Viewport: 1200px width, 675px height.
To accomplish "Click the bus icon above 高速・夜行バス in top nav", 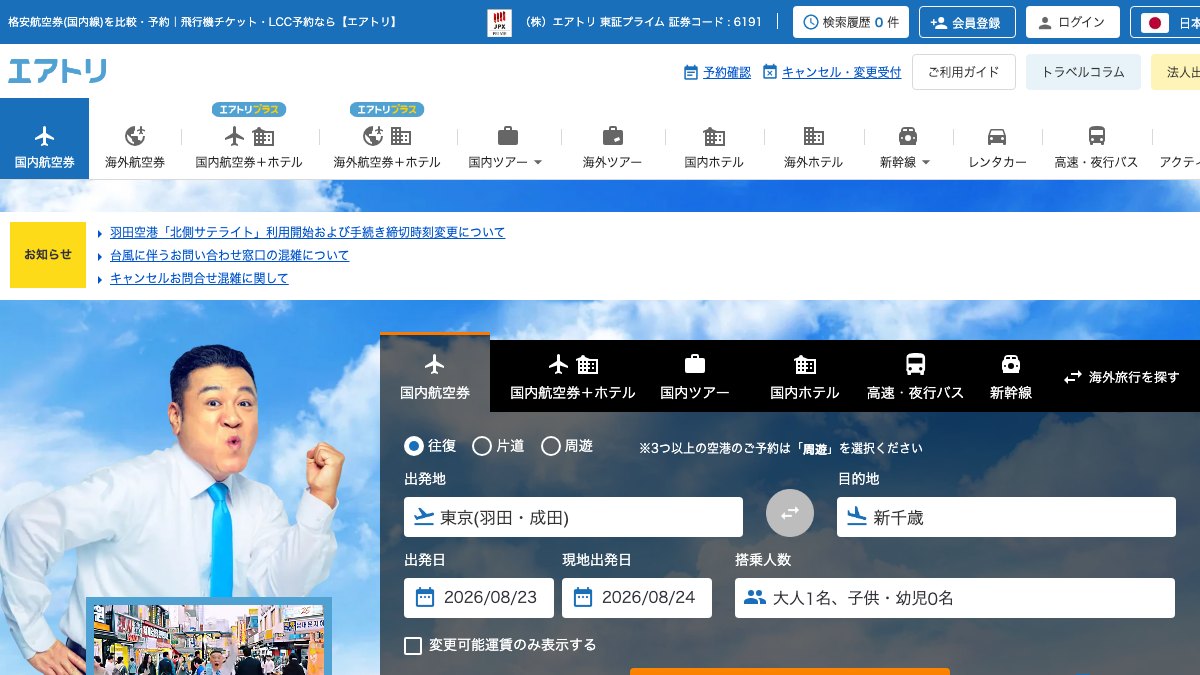I will 1097,136.
